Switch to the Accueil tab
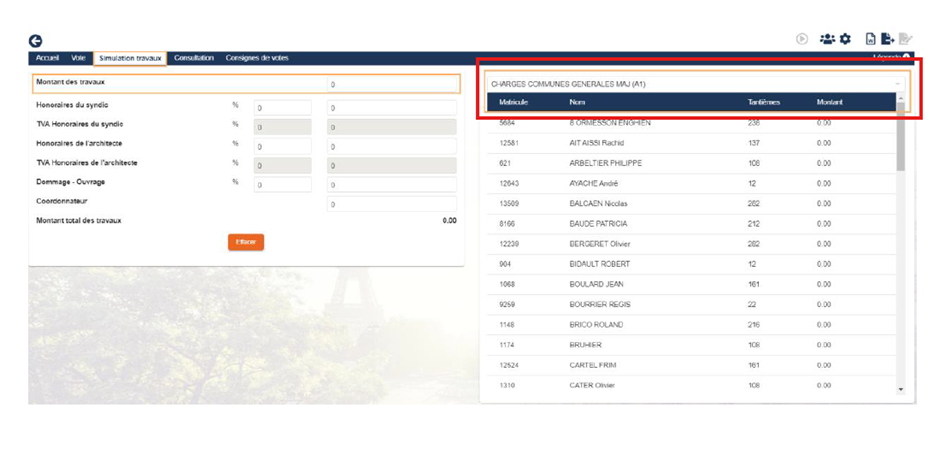This screenshot has height=449, width=945. [47, 58]
